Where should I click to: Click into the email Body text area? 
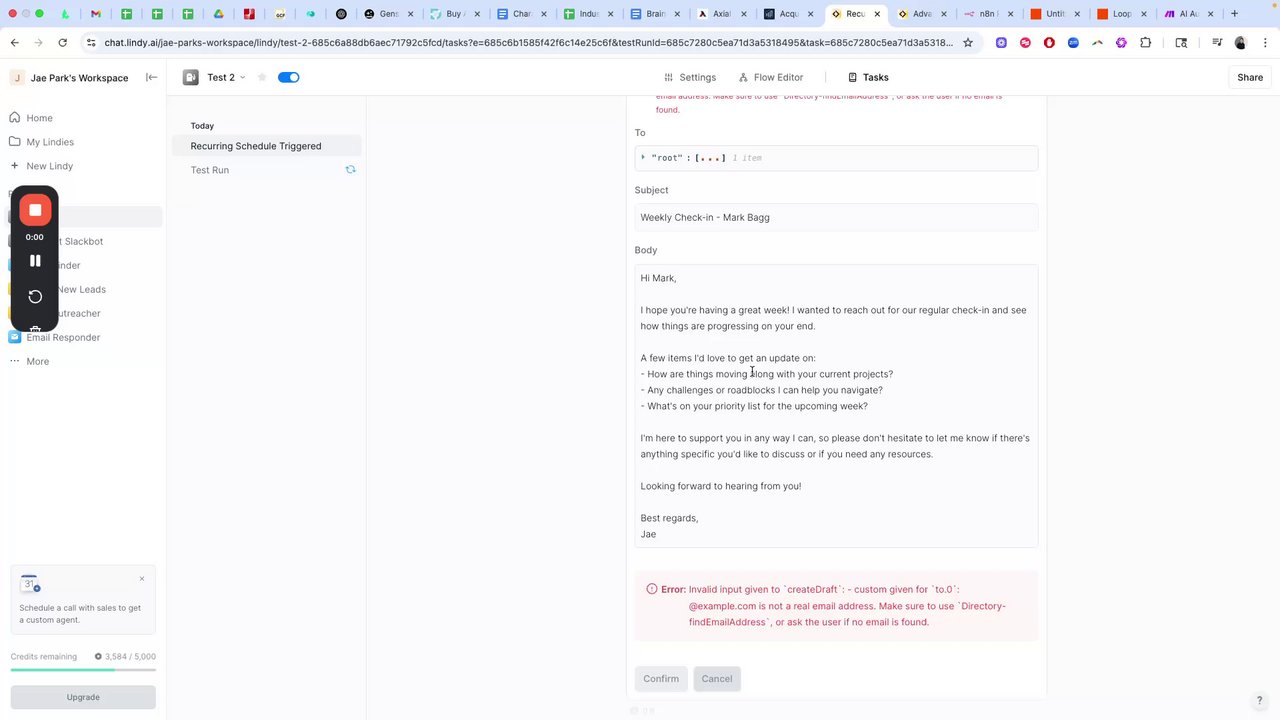(836, 406)
